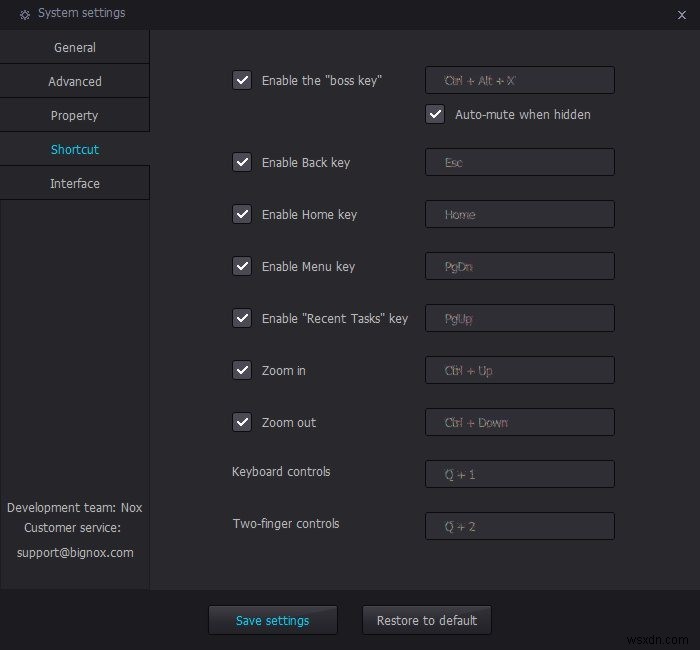Close the System settings window
700x650 pixels.
(x=681, y=15)
